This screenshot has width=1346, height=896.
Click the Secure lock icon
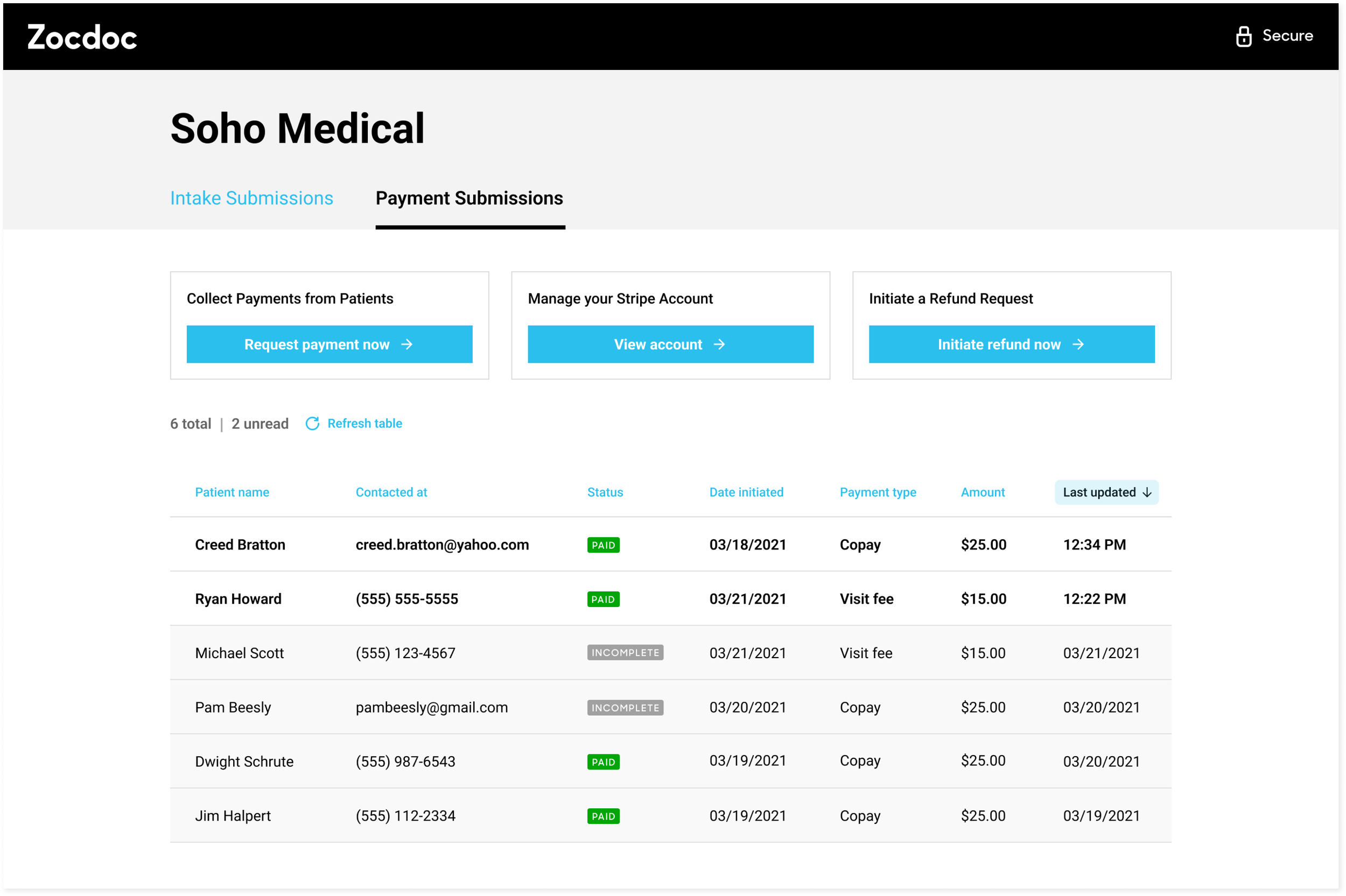(1243, 36)
